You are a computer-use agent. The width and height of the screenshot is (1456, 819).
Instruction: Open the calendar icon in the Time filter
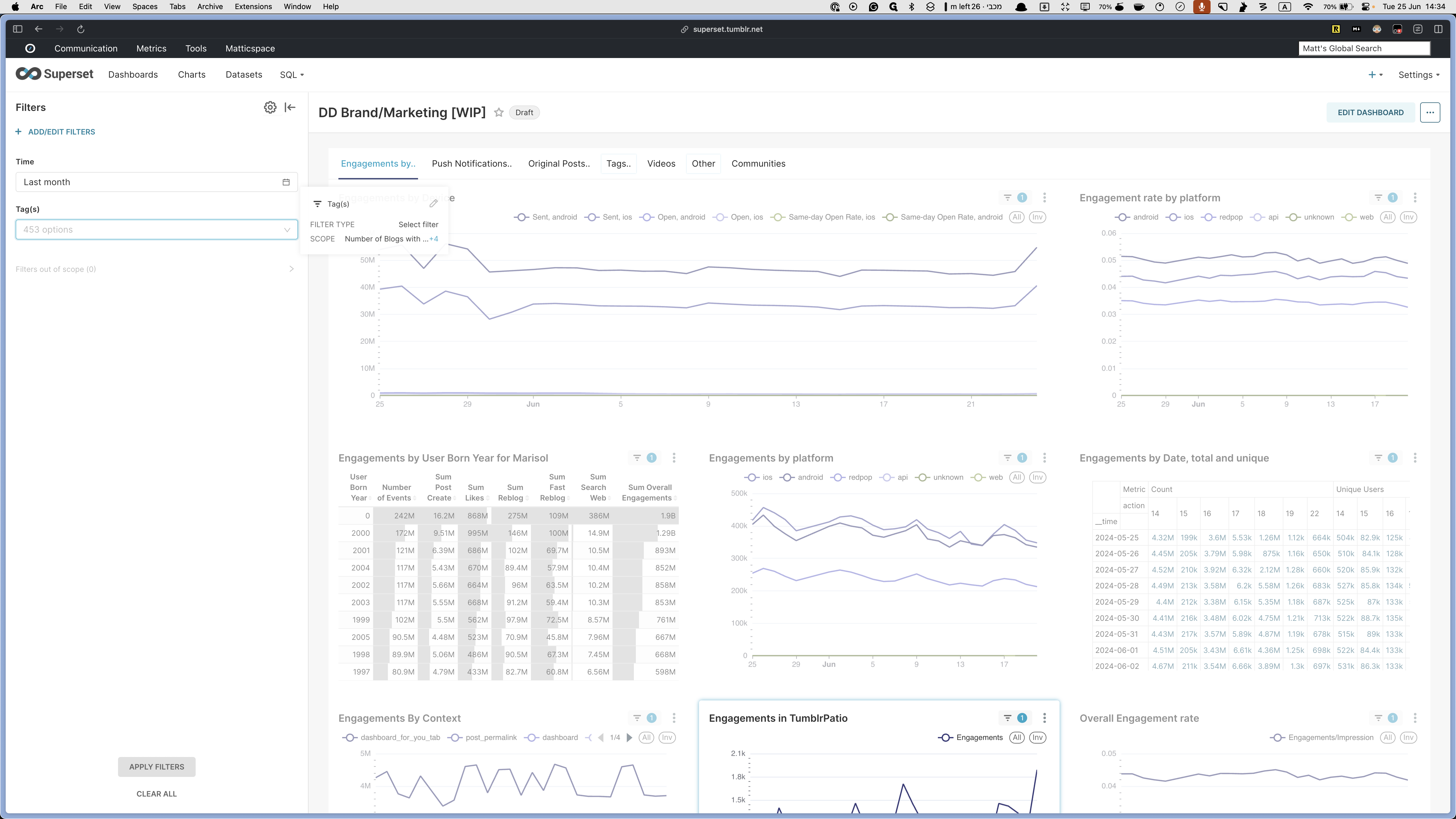pos(286,182)
